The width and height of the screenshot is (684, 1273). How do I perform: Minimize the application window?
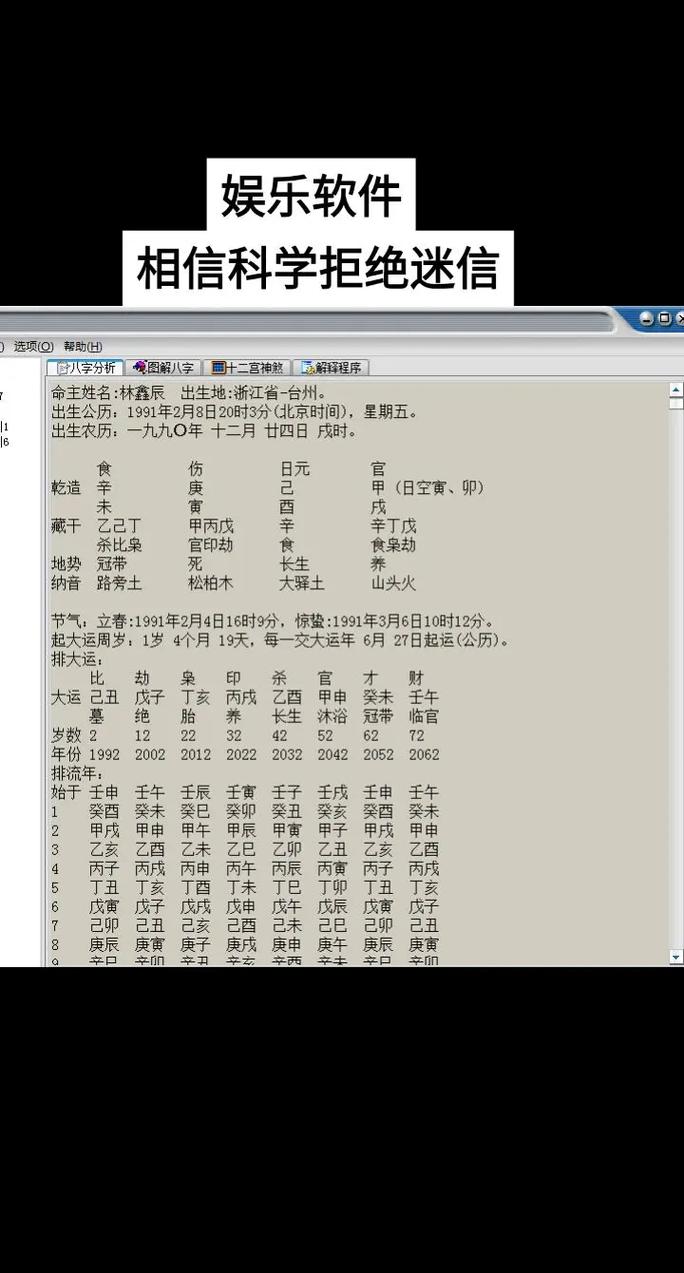pyautogui.click(x=647, y=319)
